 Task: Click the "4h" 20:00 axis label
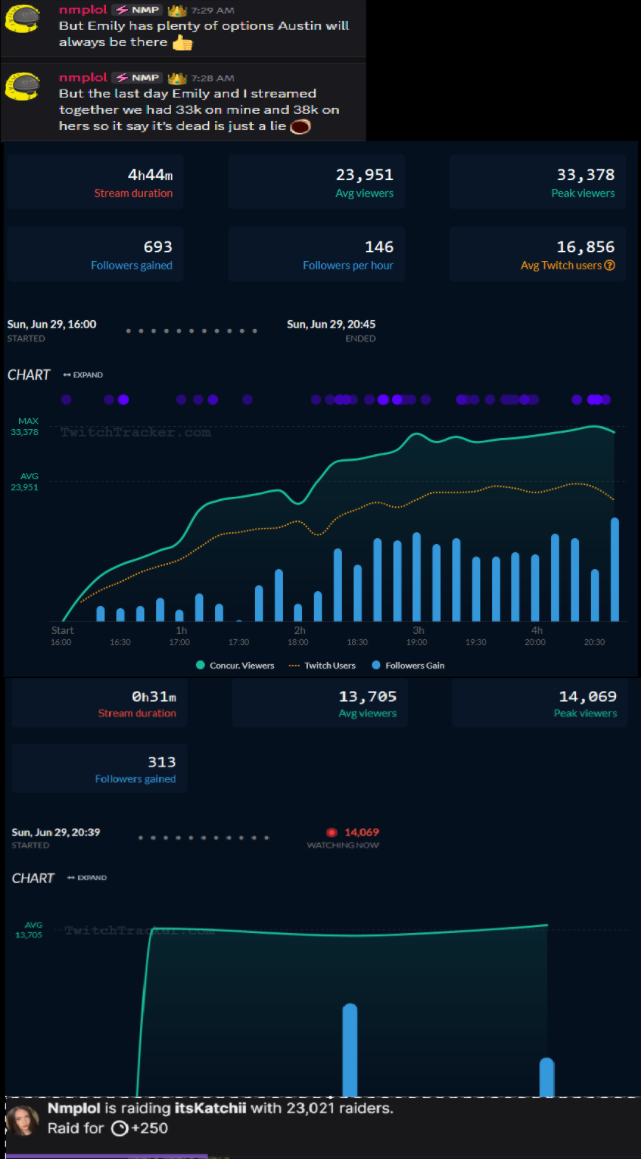537,636
